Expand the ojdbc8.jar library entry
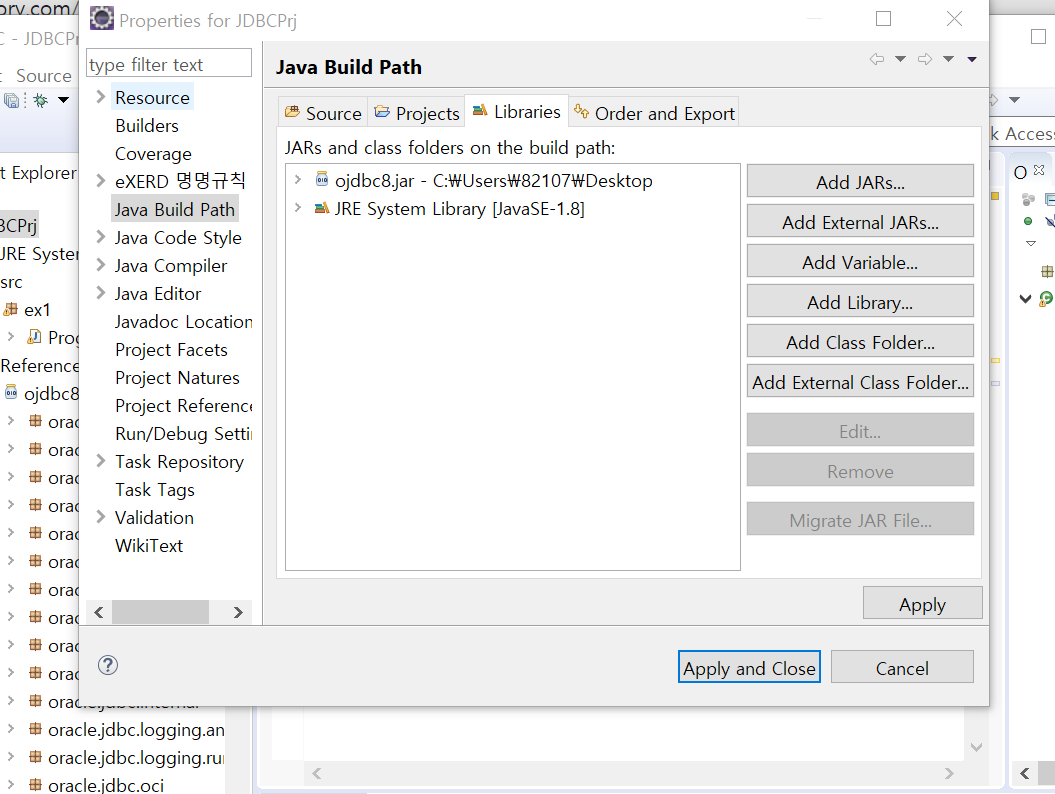1055x794 pixels. tap(297, 180)
